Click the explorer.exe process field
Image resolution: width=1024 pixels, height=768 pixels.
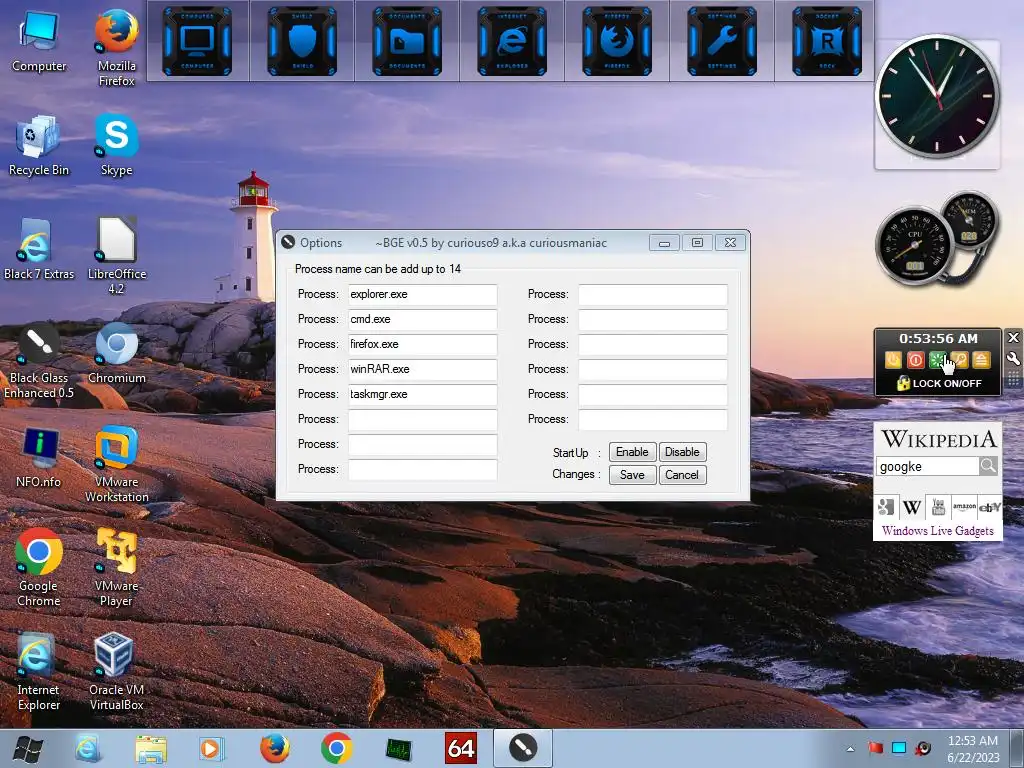pyautogui.click(x=423, y=295)
